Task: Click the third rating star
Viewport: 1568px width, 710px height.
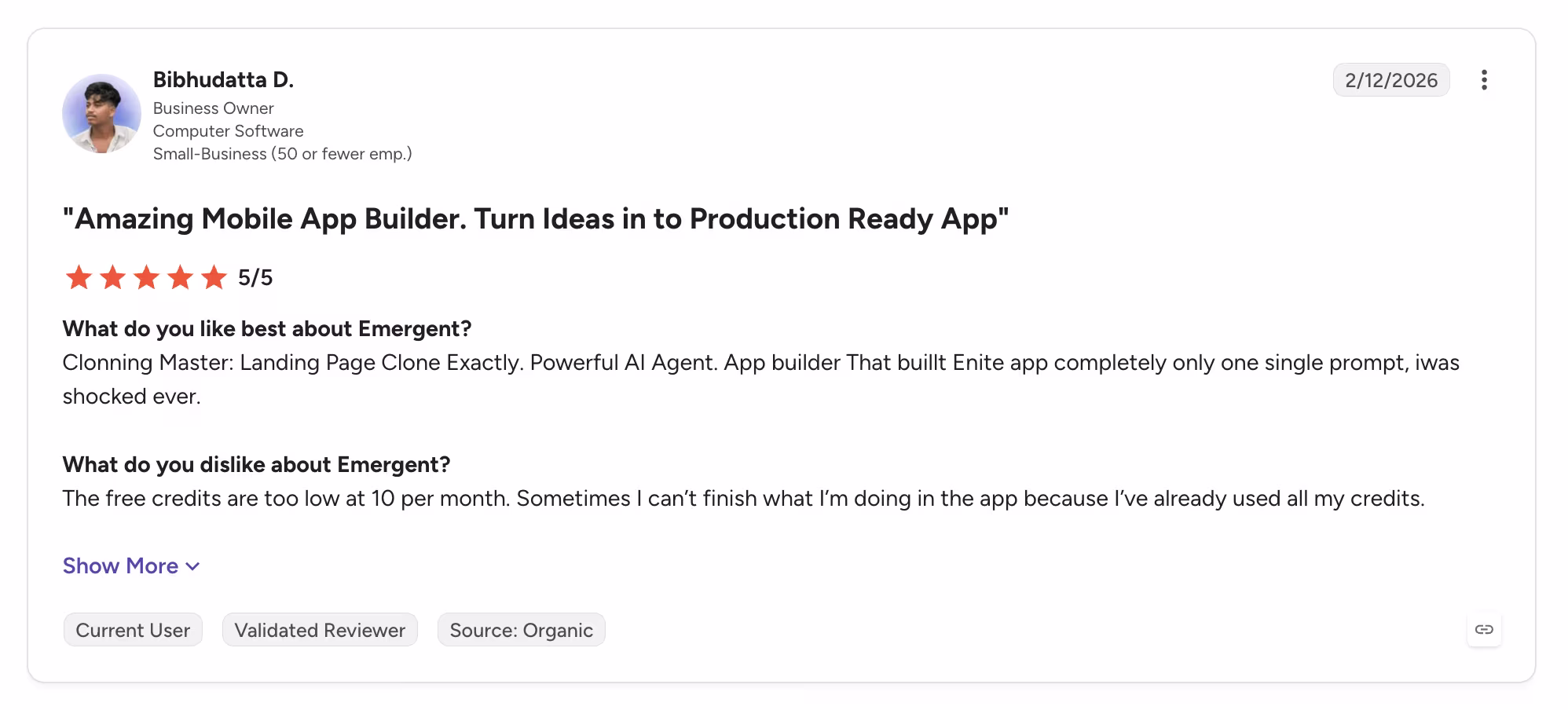Action: pos(146,277)
